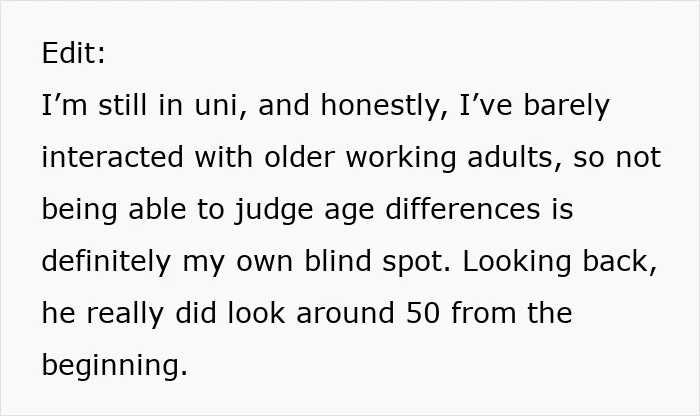Click on the word "older"
Viewport: 700px width, 416px height.
point(300,157)
